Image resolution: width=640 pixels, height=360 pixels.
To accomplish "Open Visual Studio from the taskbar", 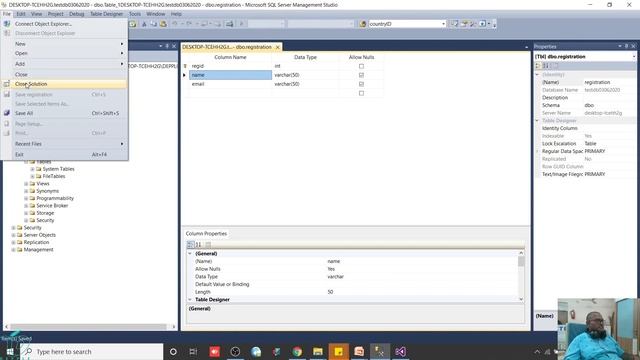I will (400, 351).
